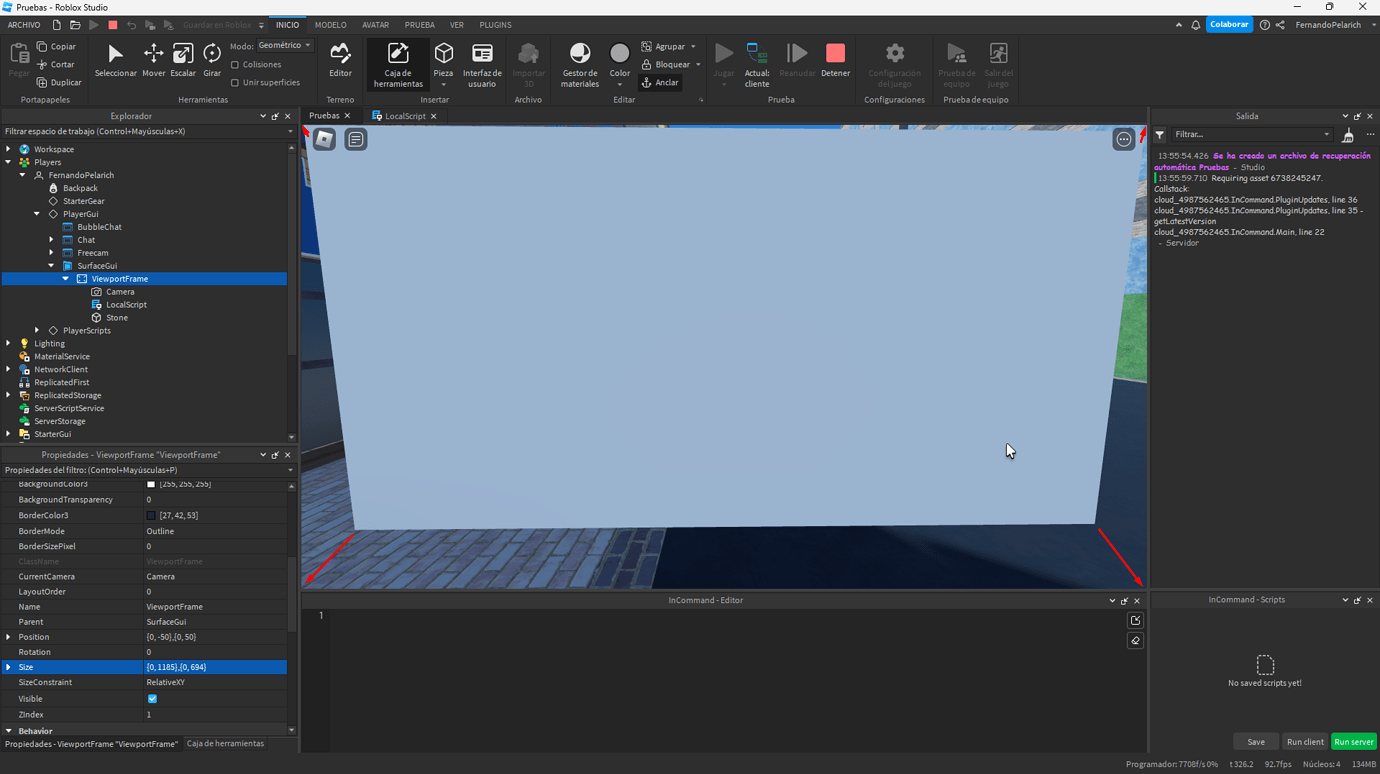Click the clear output broom icon
The height and width of the screenshot is (774, 1380).
click(x=1348, y=135)
